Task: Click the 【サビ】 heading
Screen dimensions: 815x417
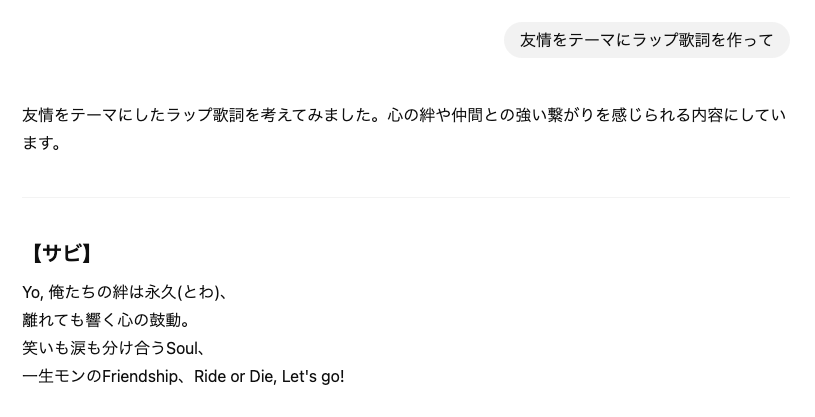Action: click(x=61, y=254)
